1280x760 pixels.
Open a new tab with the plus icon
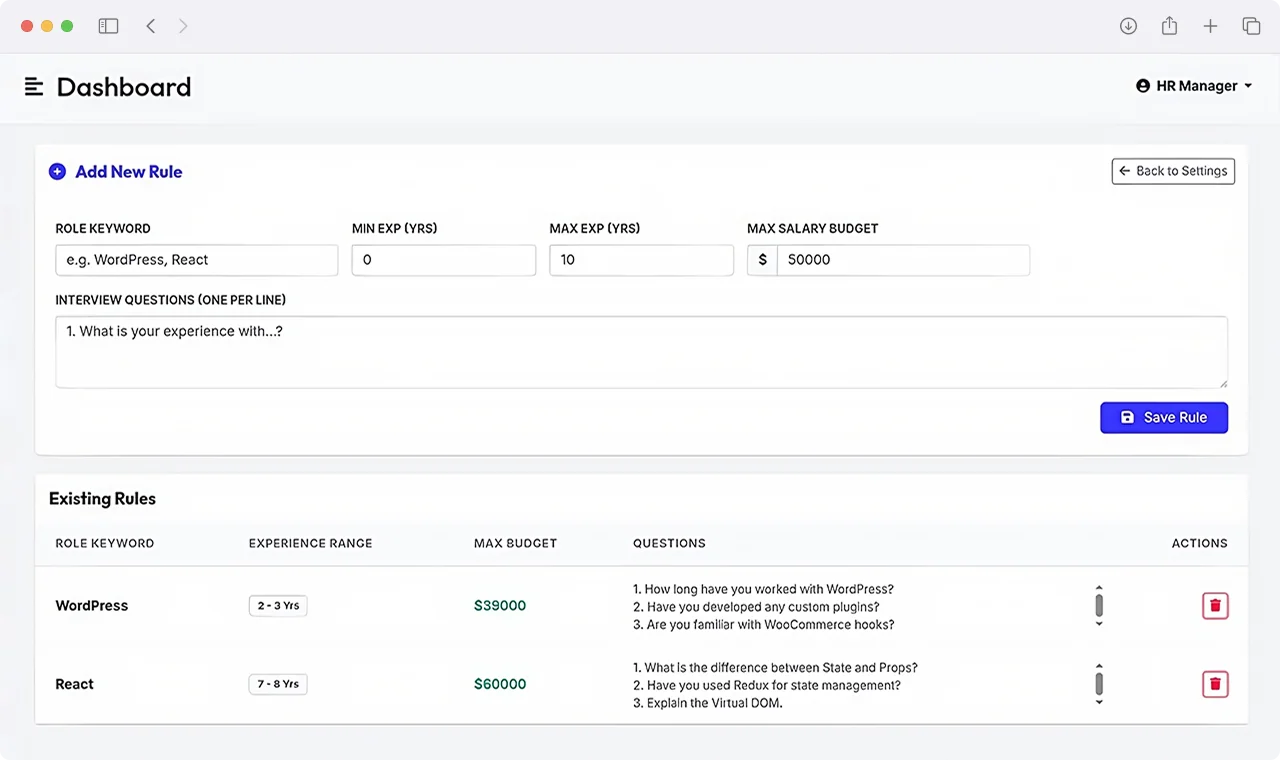(x=1210, y=26)
